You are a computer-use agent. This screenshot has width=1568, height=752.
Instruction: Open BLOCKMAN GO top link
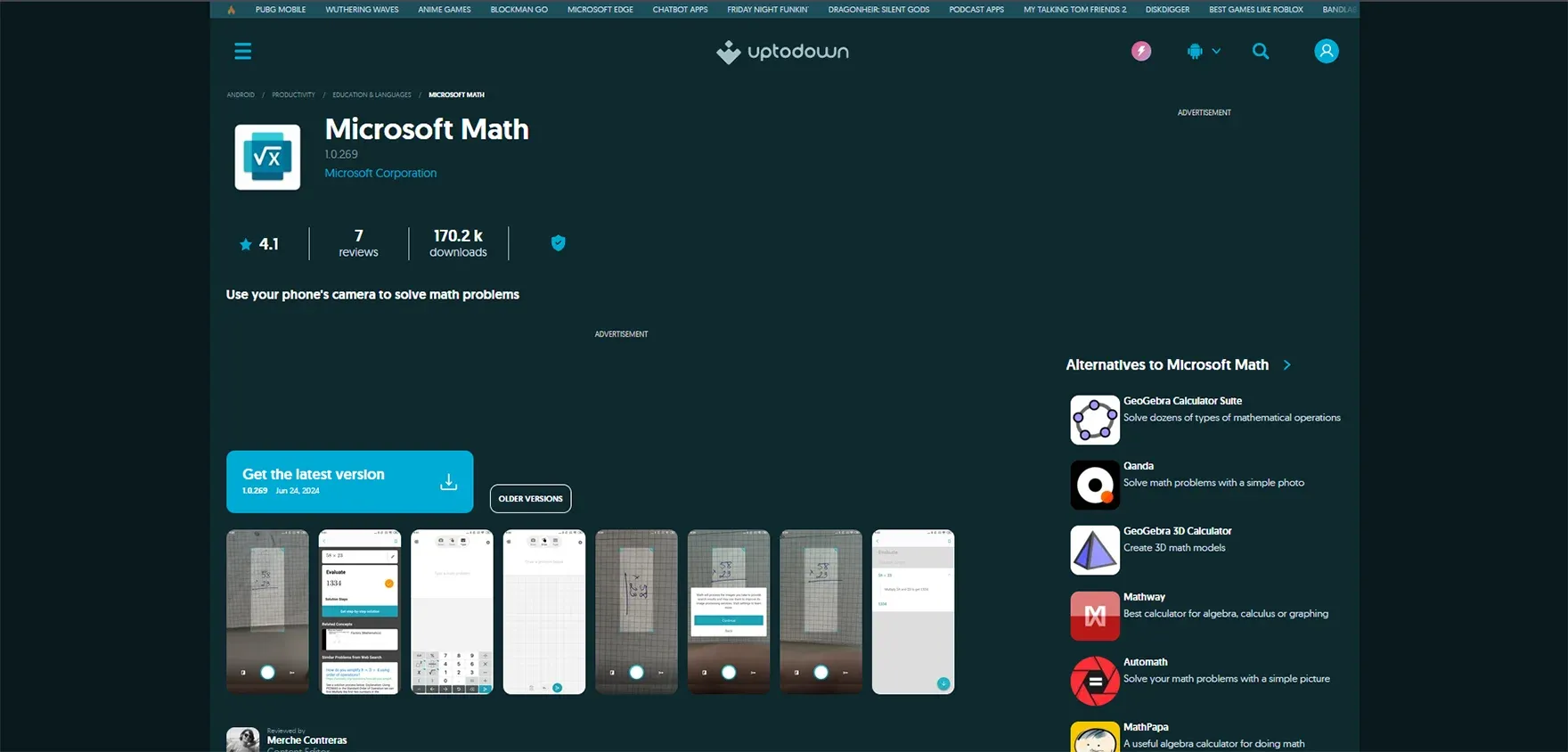519,10
